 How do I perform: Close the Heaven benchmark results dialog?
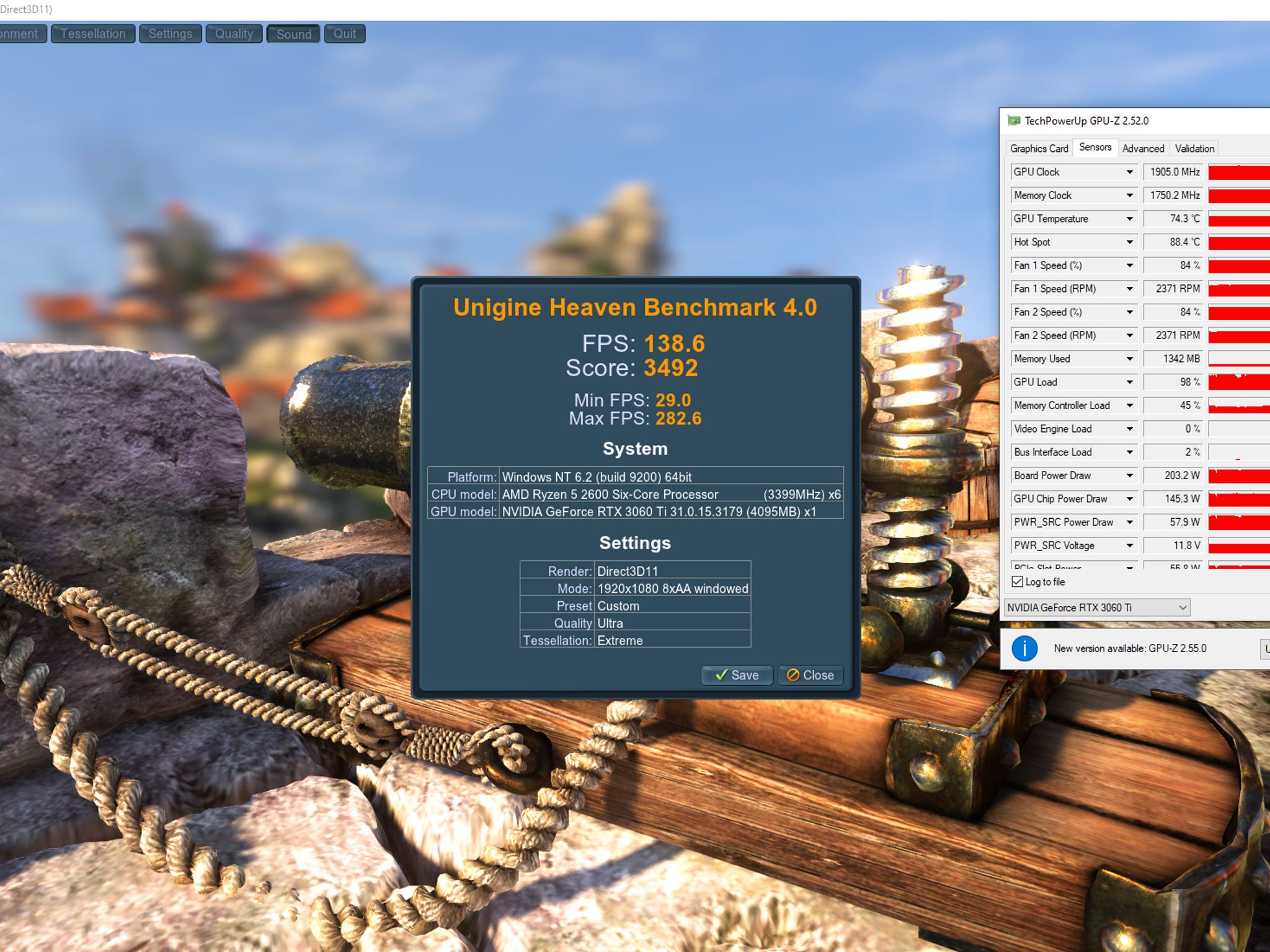[x=810, y=675]
